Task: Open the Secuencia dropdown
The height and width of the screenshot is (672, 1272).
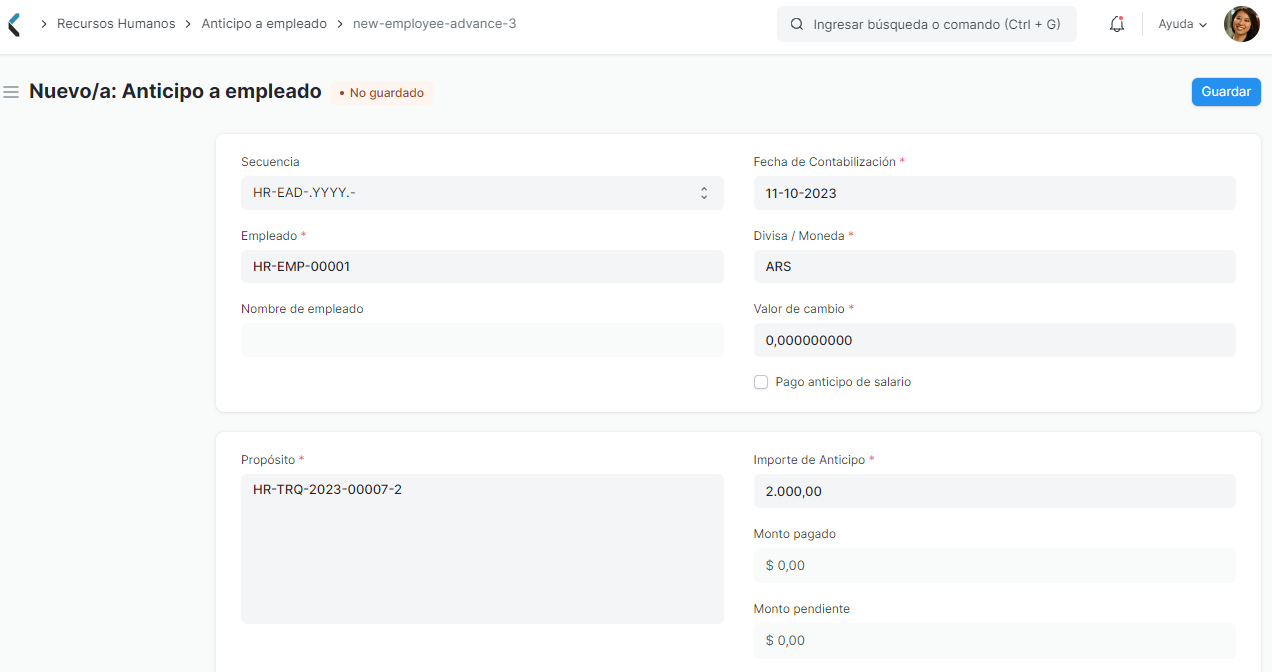Action: click(x=482, y=193)
